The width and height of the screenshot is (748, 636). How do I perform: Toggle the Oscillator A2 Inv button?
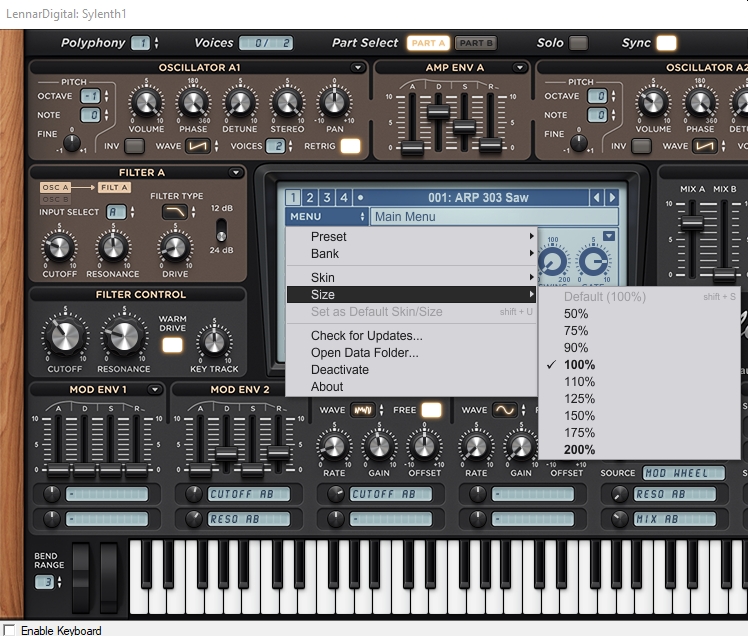tap(642, 146)
